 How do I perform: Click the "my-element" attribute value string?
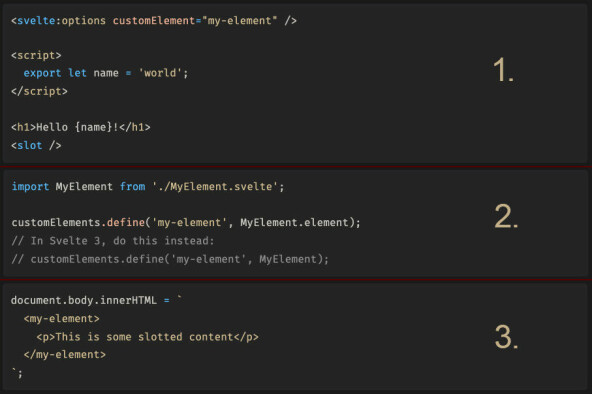tap(239, 21)
